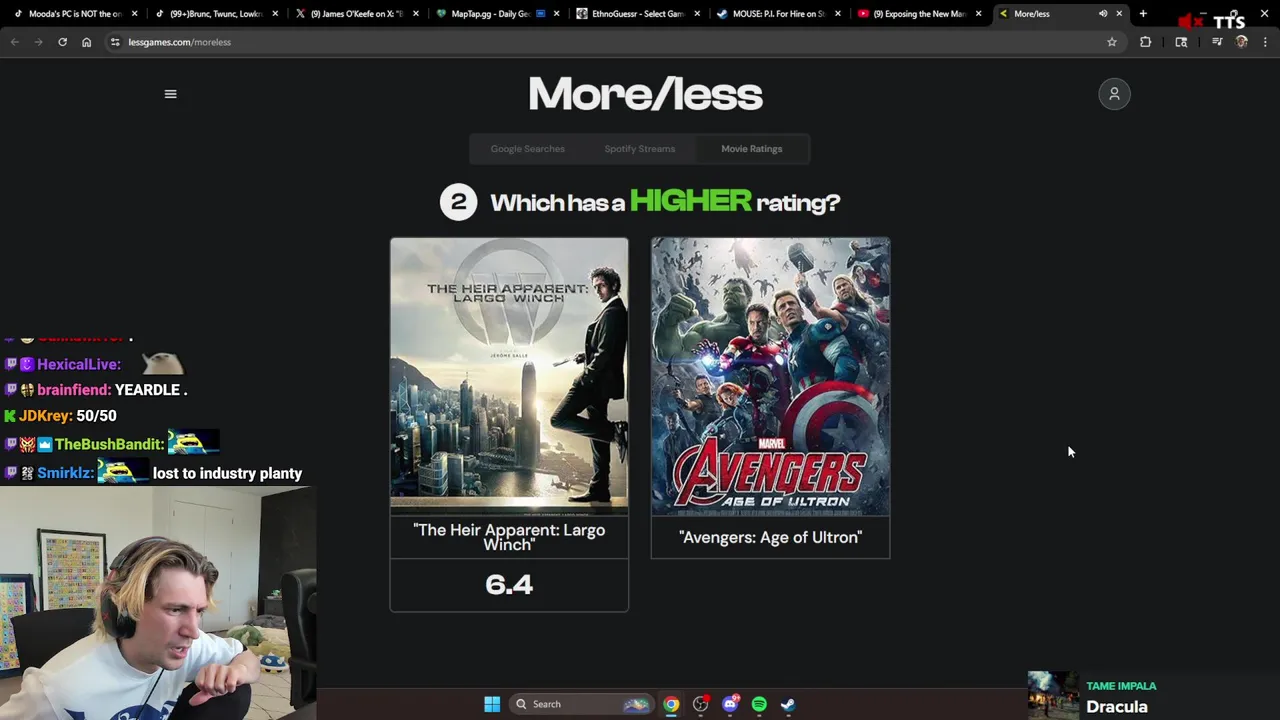The height and width of the screenshot is (720, 1280).
Task: Click the More/less logo heading
Action: click(x=645, y=95)
